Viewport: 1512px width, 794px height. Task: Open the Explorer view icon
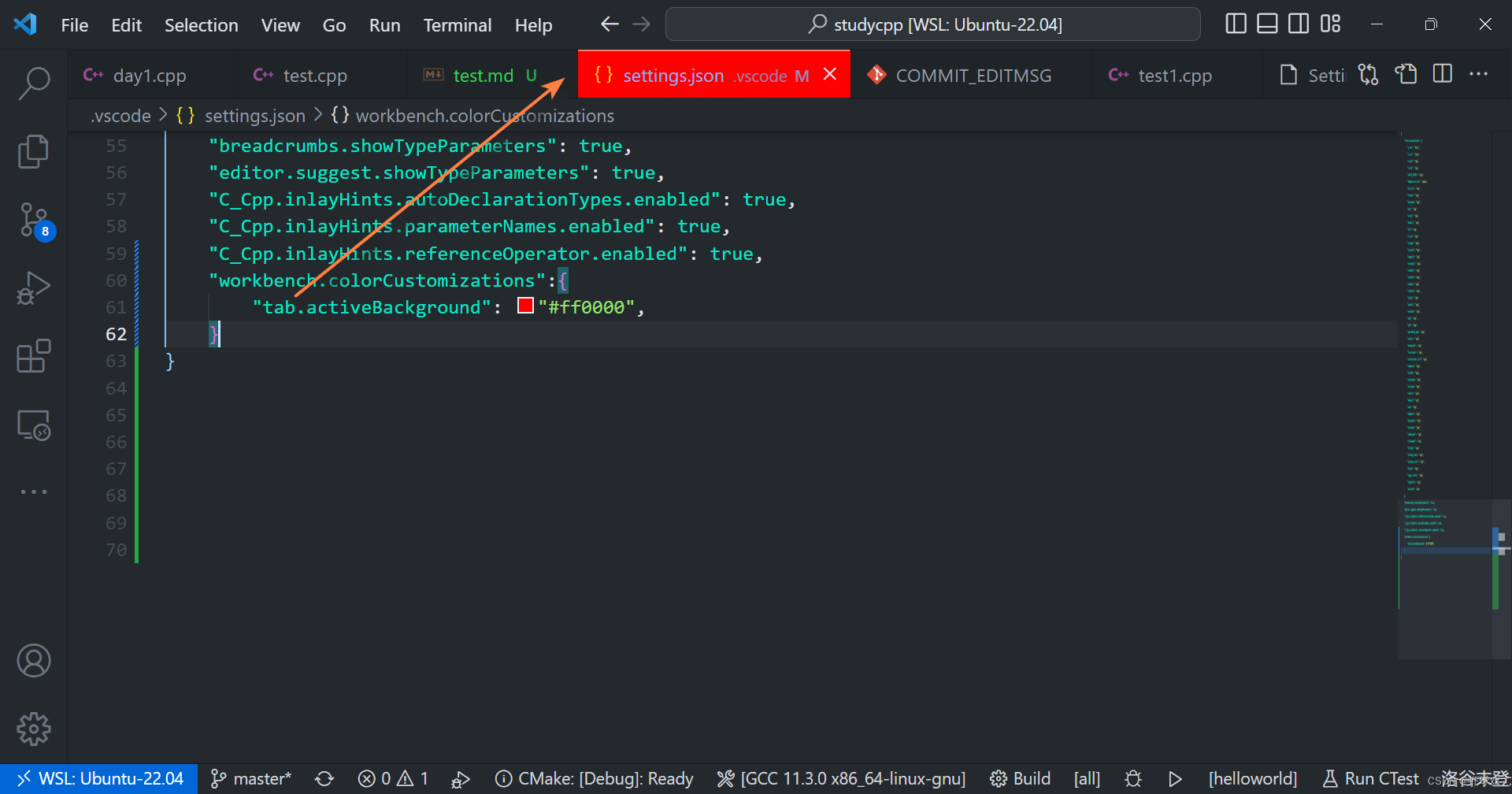coord(34,151)
